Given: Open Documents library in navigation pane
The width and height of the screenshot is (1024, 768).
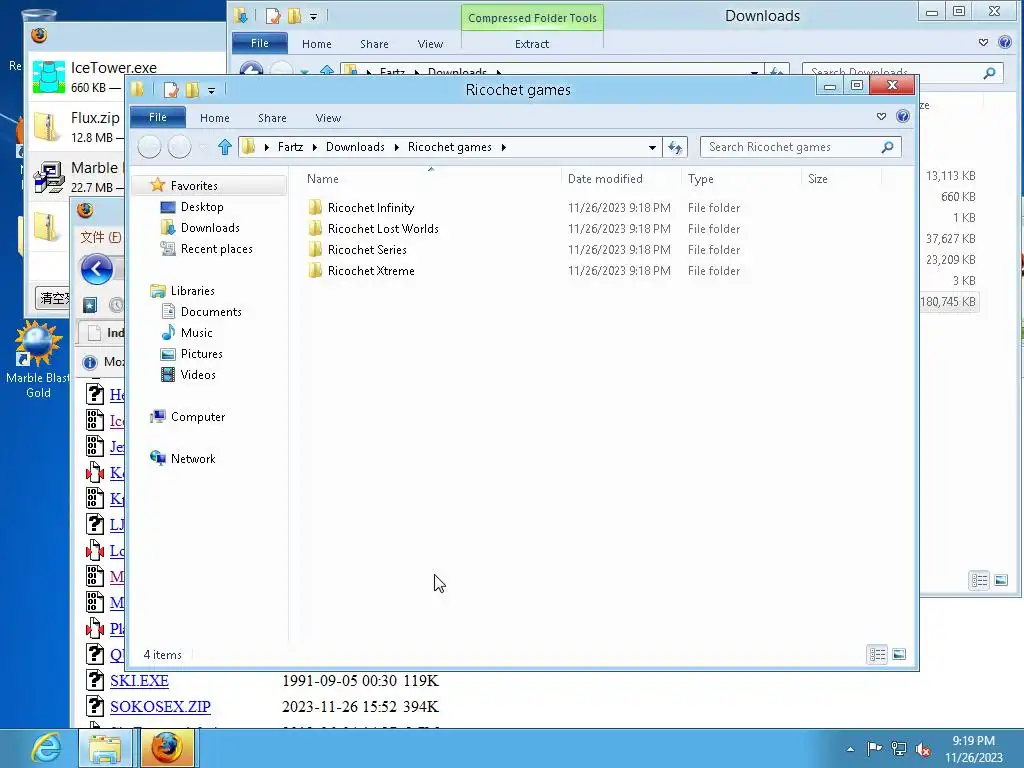Looking at the screenshot, I should click(211, 312).
